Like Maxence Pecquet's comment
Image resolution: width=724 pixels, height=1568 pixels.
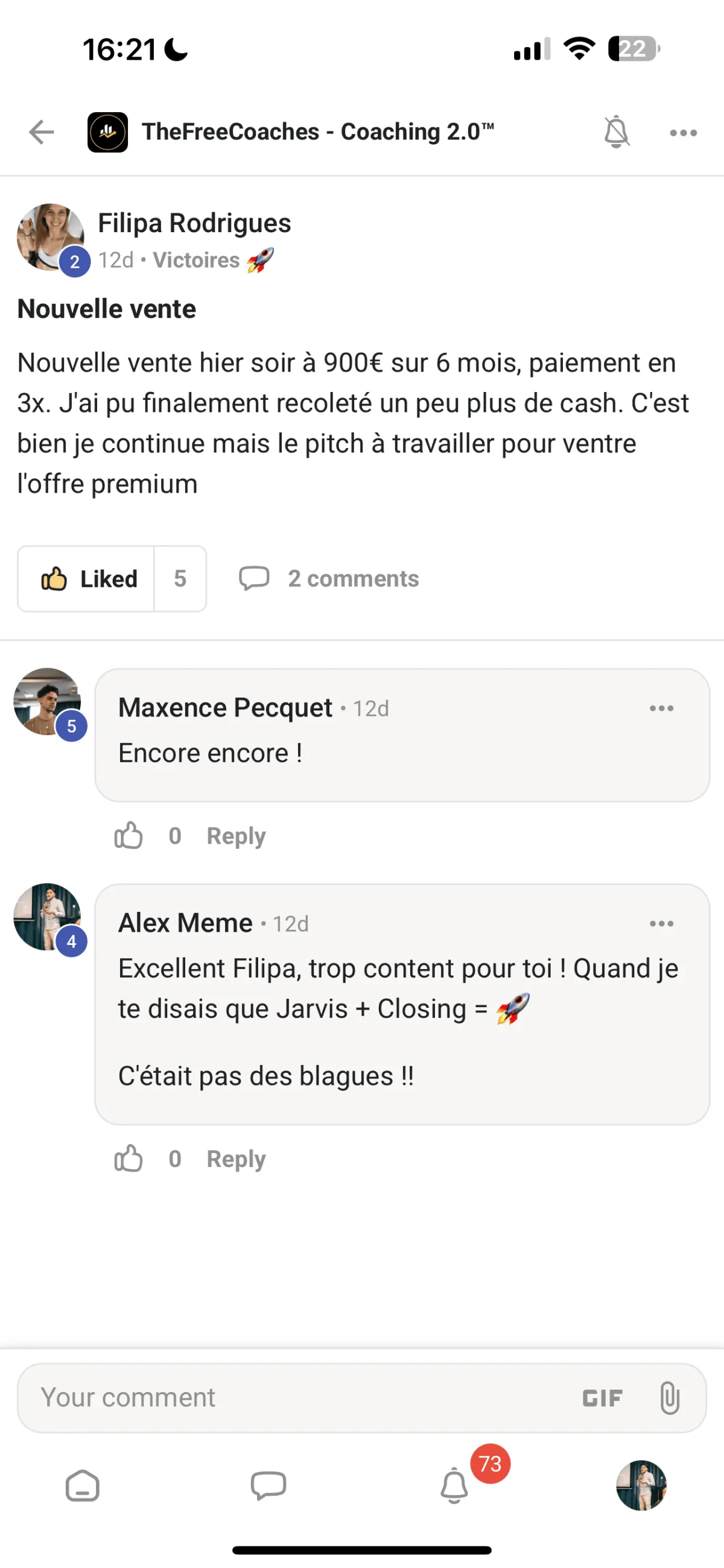[129, 836]
